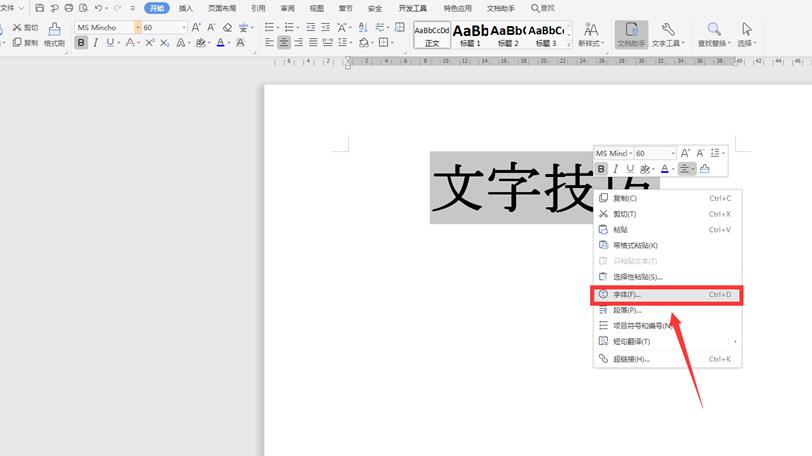
Task: Open mini toolbar font size dropdown
Action: pyautogui.click(x=673, y=153)
